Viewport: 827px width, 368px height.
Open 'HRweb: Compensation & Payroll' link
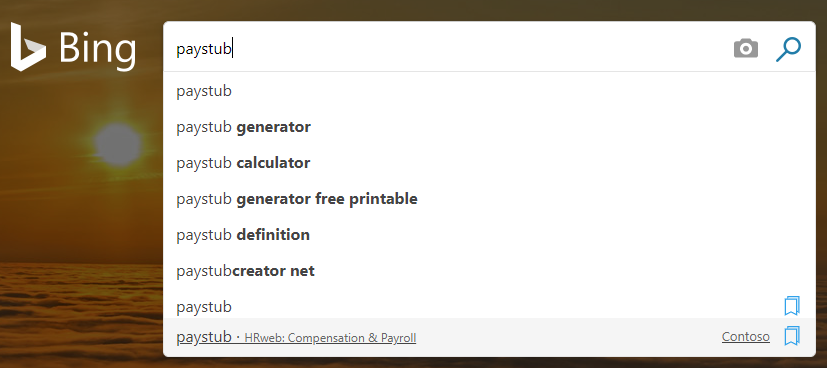(330, 338)
